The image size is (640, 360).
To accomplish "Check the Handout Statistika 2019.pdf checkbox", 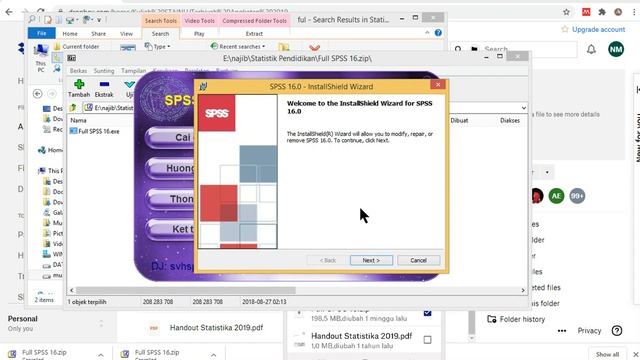I will tap(427, 340).
